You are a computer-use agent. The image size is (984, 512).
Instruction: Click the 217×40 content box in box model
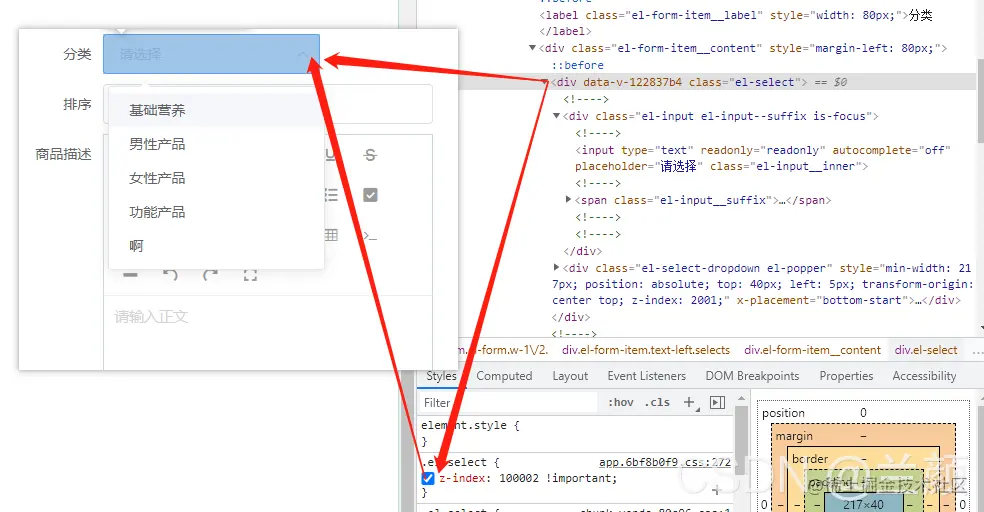(864, 504)
